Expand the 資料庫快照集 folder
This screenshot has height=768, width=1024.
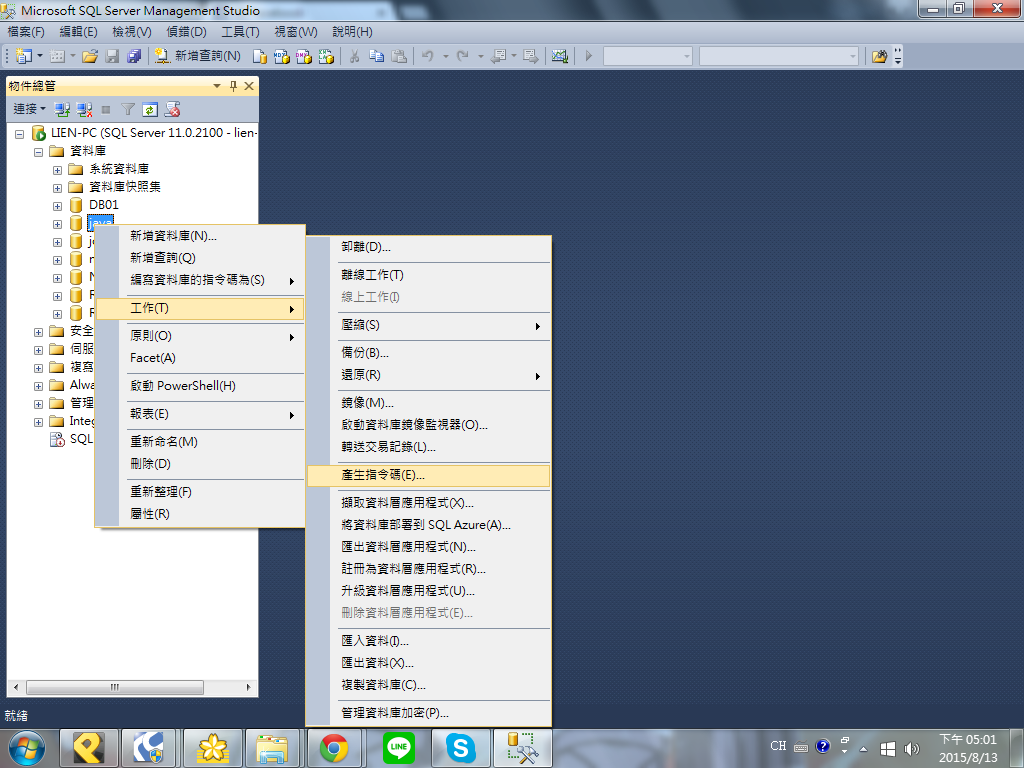pyautogui.click(x=57, y=188)
